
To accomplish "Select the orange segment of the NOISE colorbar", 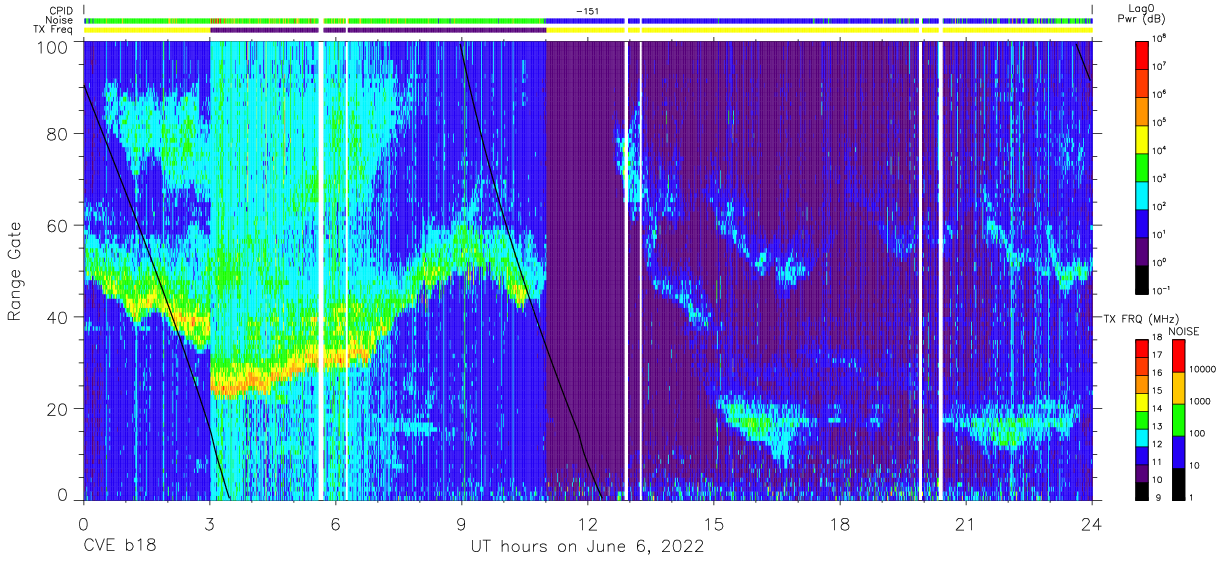I will [1177, 389].
